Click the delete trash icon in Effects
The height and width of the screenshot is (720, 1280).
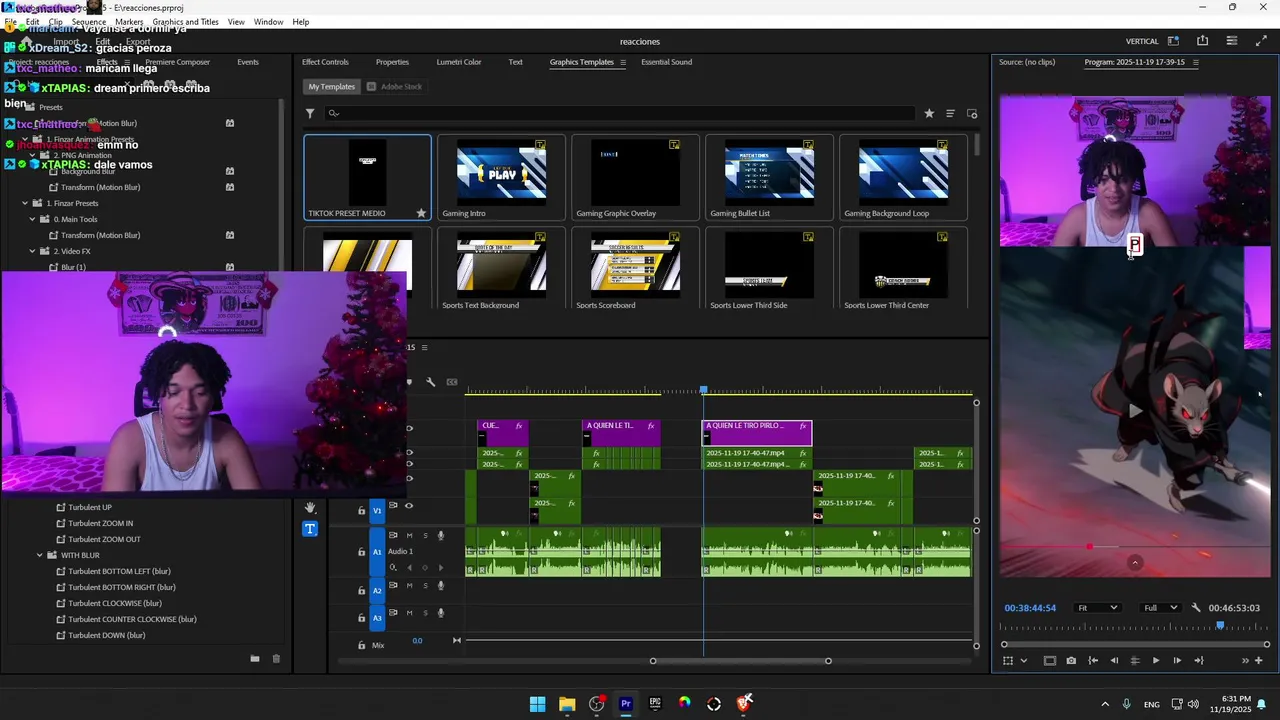coord(277,658)
